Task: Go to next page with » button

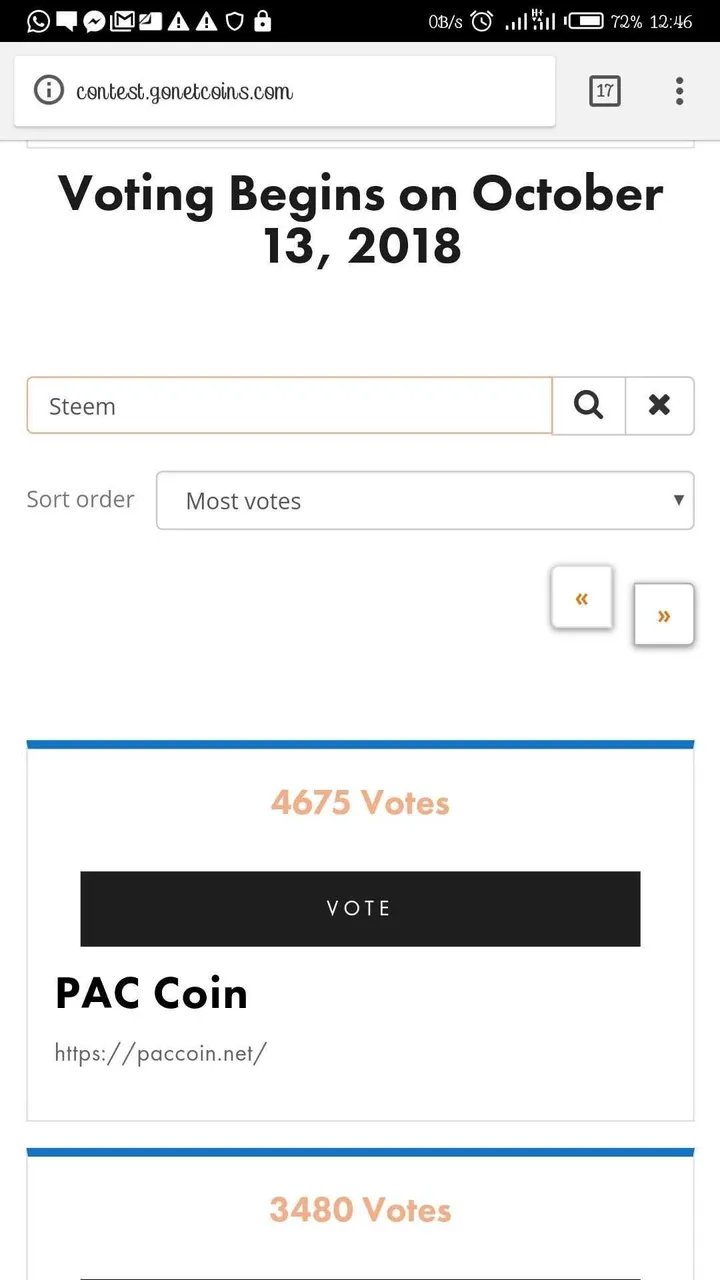Action: (663, 614)
